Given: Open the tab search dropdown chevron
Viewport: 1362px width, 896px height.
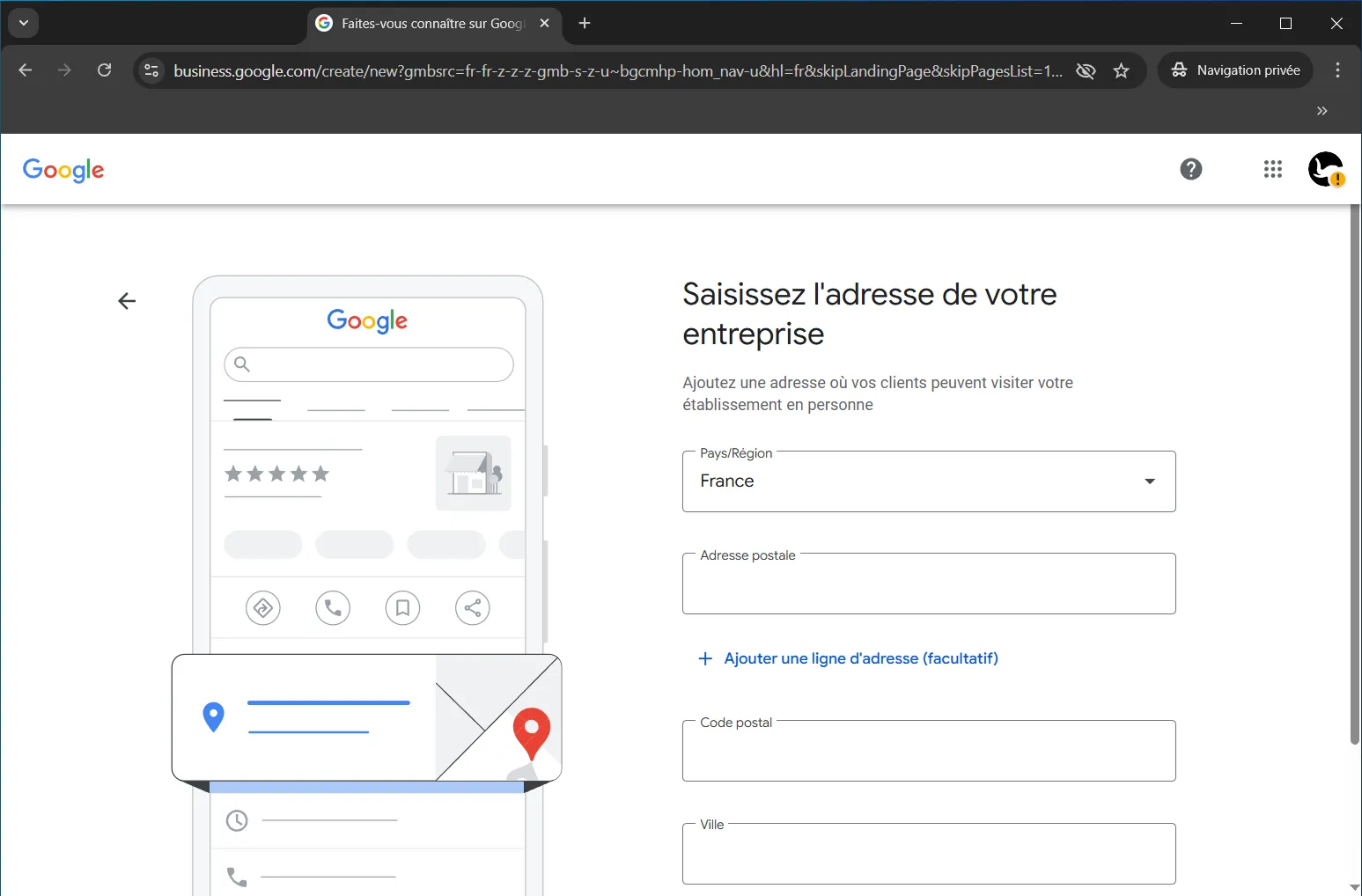Looking at the screenshot, I should 24,23.
